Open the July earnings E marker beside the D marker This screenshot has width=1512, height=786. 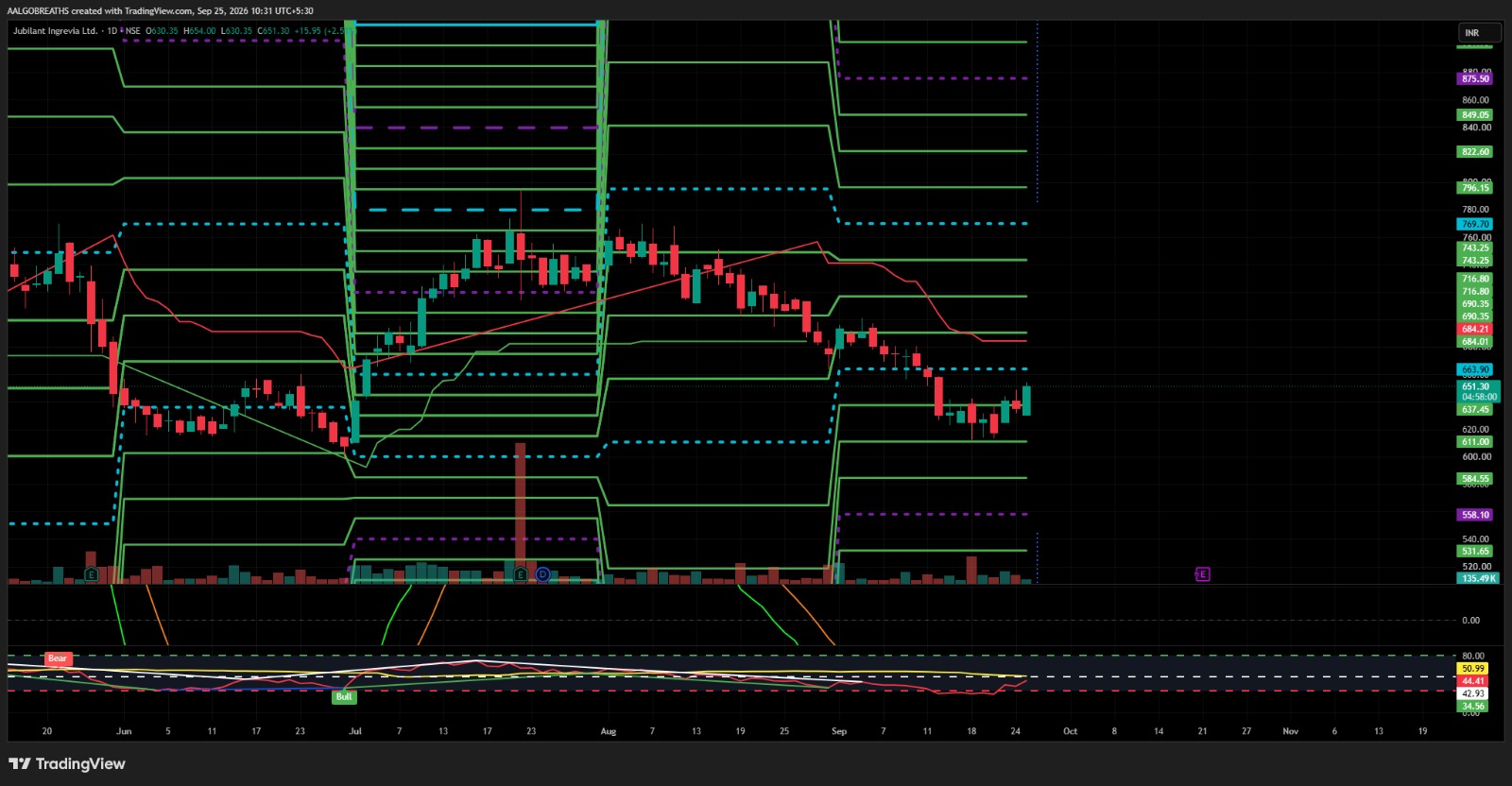[x=521, y=574]
